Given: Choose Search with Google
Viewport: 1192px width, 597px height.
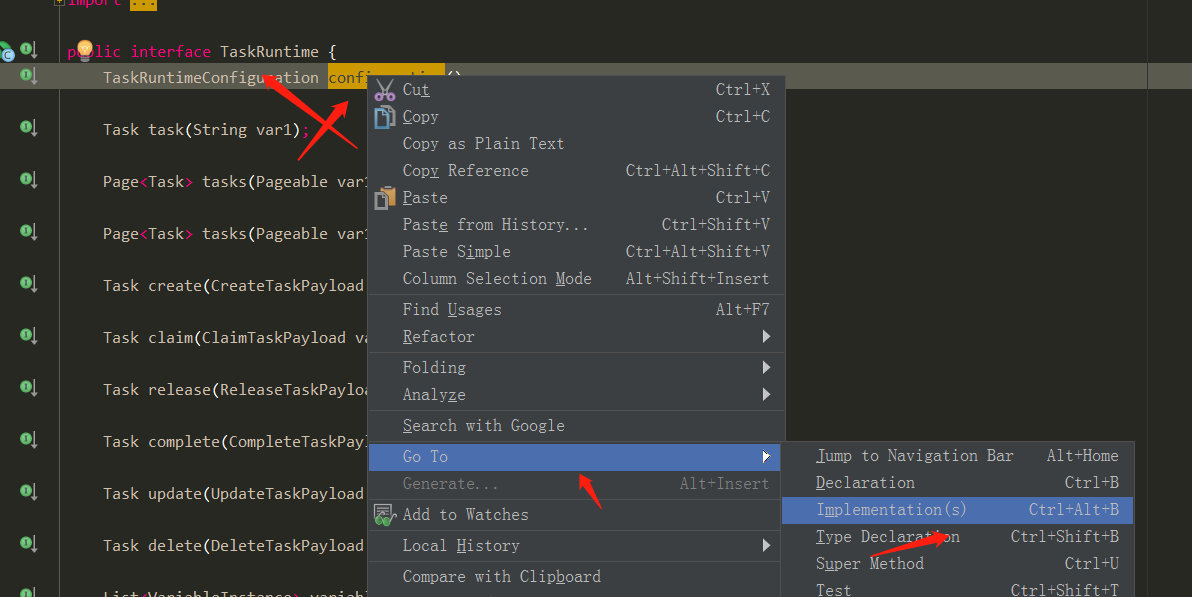Looking at the screenshot, I should click(484, 425).
